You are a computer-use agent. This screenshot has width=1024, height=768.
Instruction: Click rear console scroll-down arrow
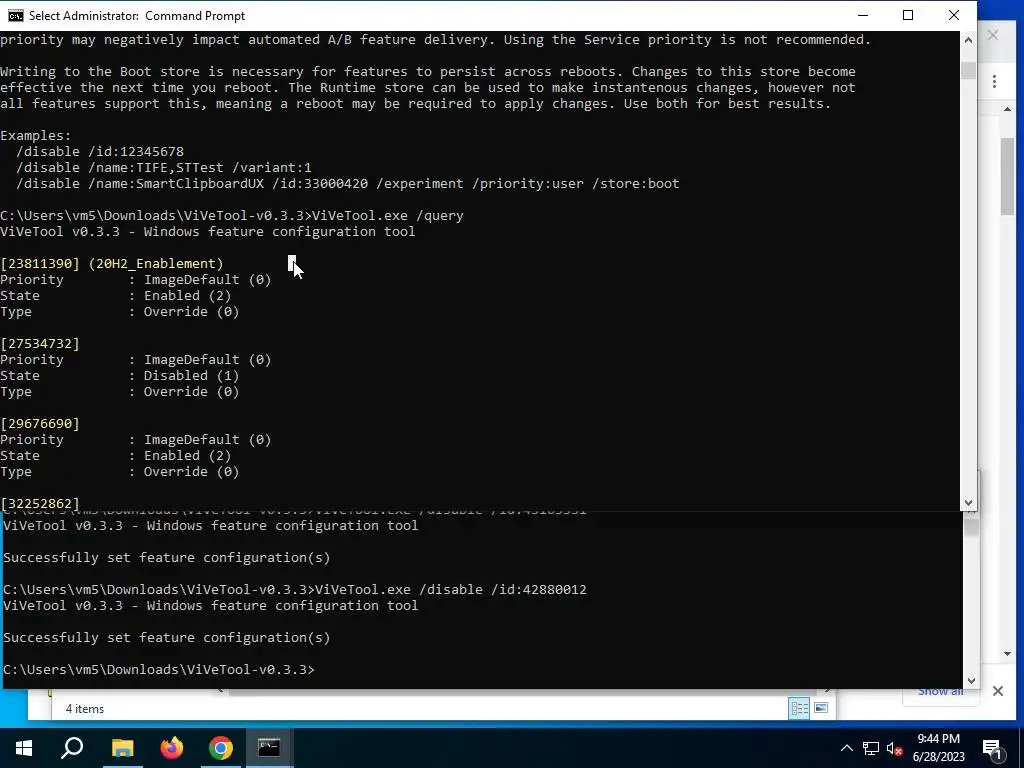point(971,680)
